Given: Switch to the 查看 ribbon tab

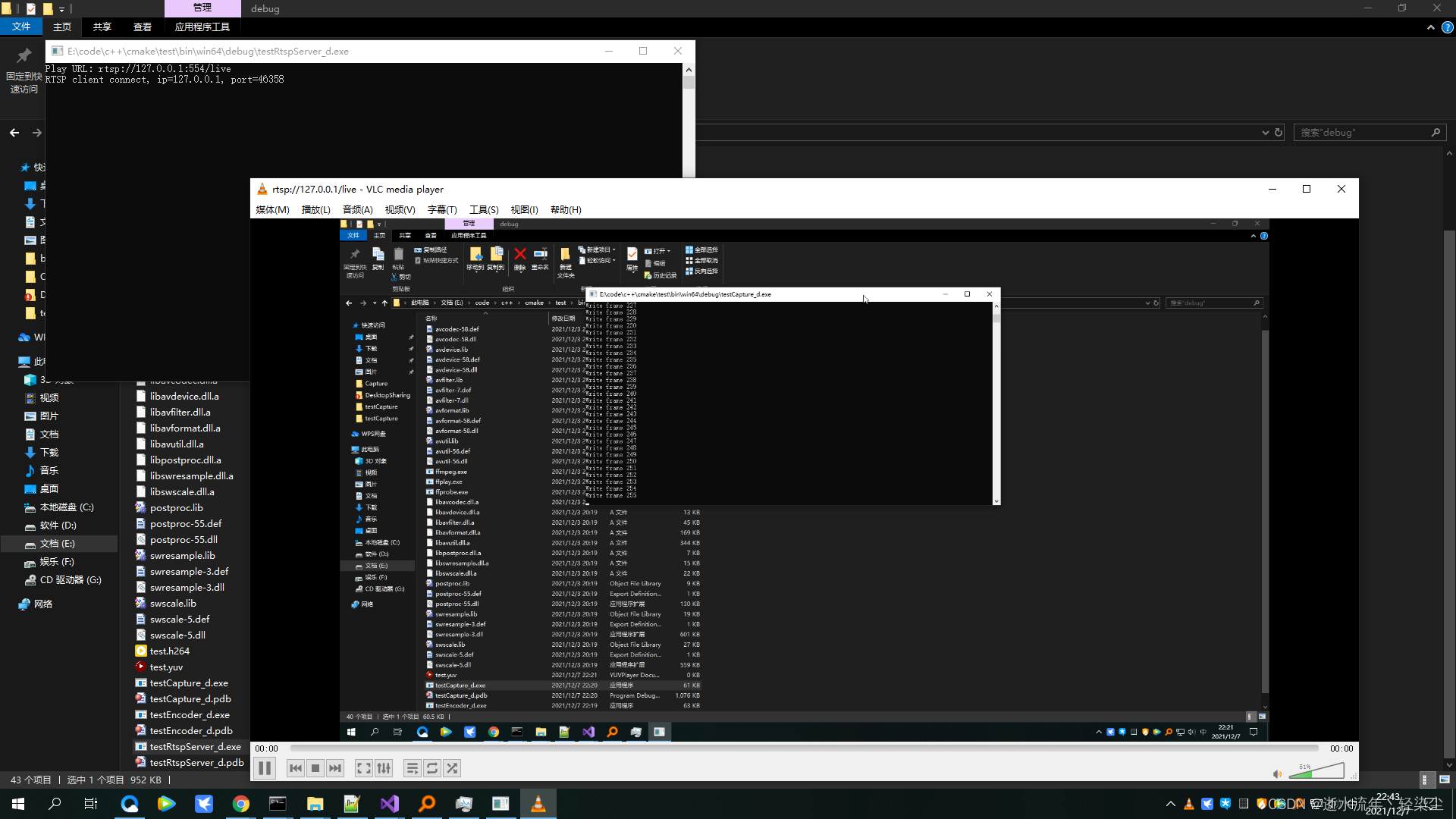Looking at the screenshot, I should coord(143,27).
